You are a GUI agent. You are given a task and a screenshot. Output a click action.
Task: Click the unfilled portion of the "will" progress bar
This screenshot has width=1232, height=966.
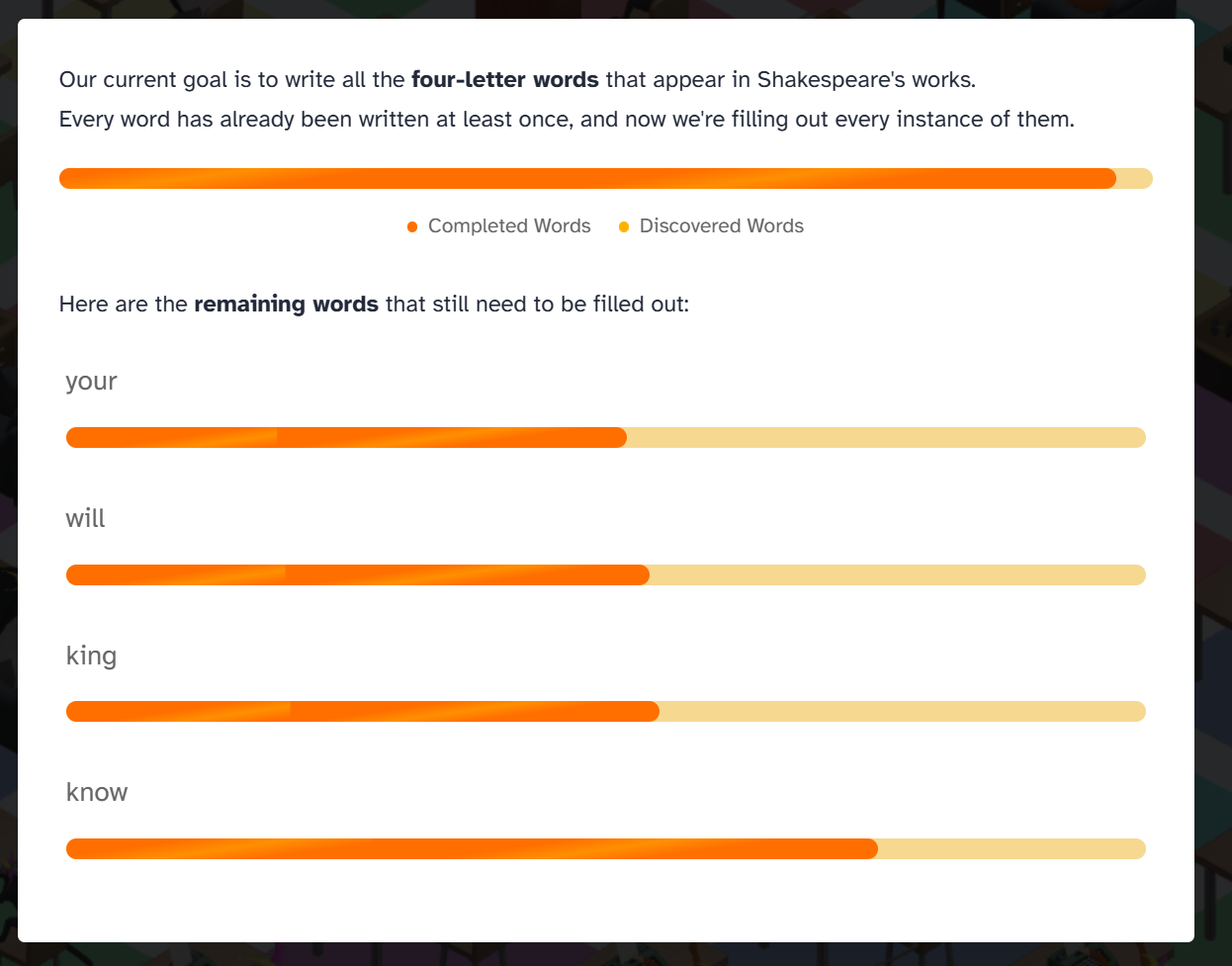897,575
